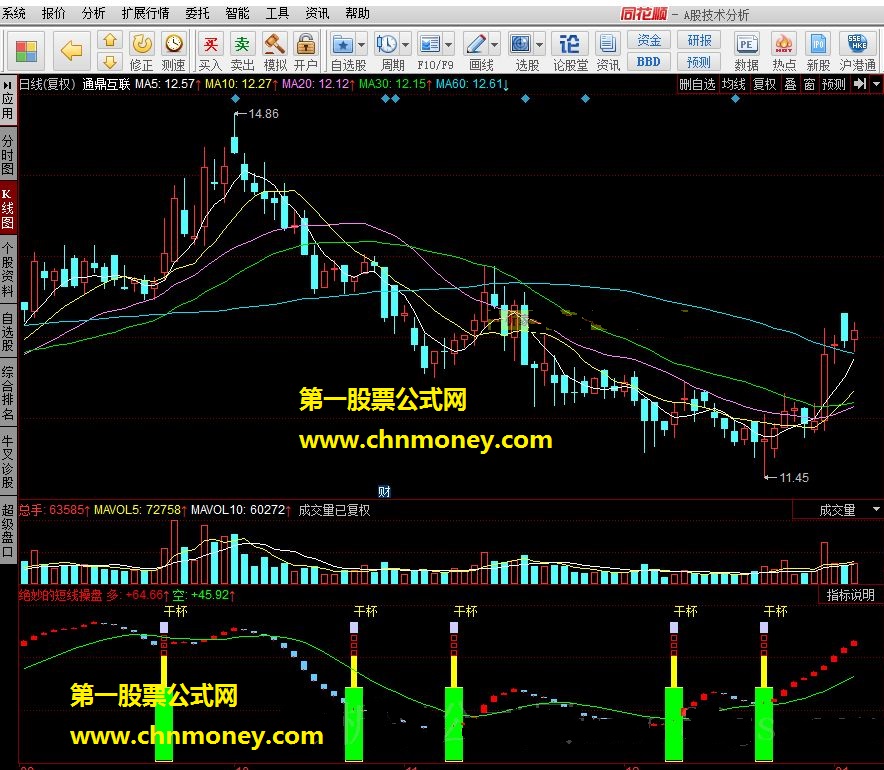
Task: Switch to the 个股资料 sidebar tab
Action: (x=7, y=269)
